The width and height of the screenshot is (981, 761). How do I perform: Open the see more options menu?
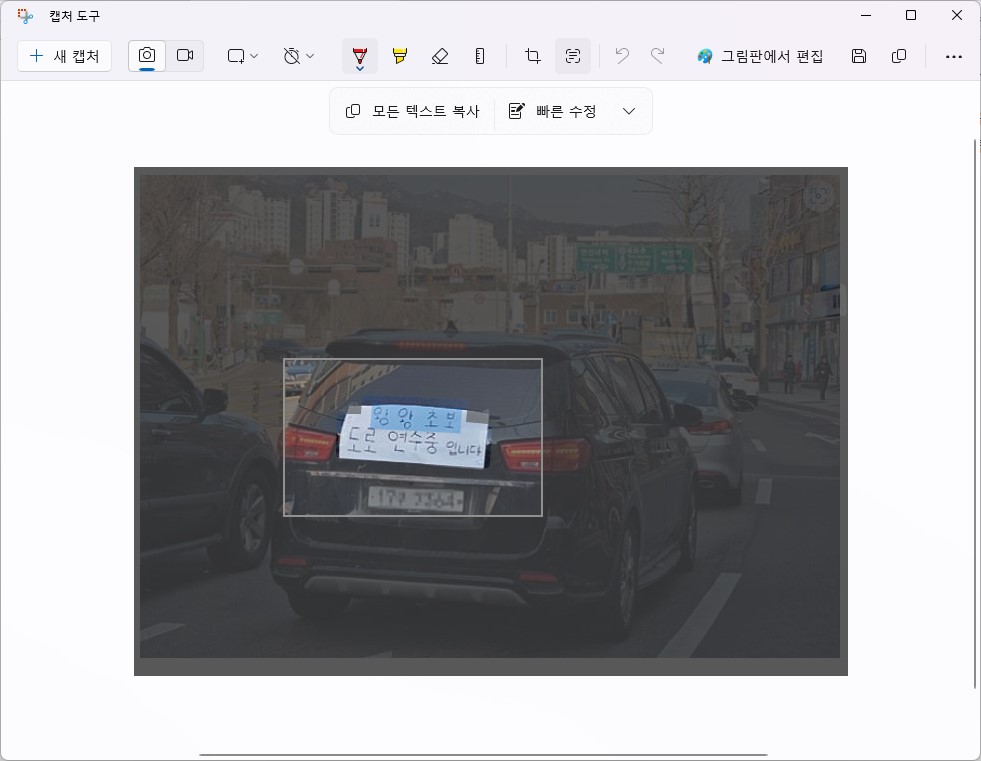pyautogui.click(x=953, y=56)
